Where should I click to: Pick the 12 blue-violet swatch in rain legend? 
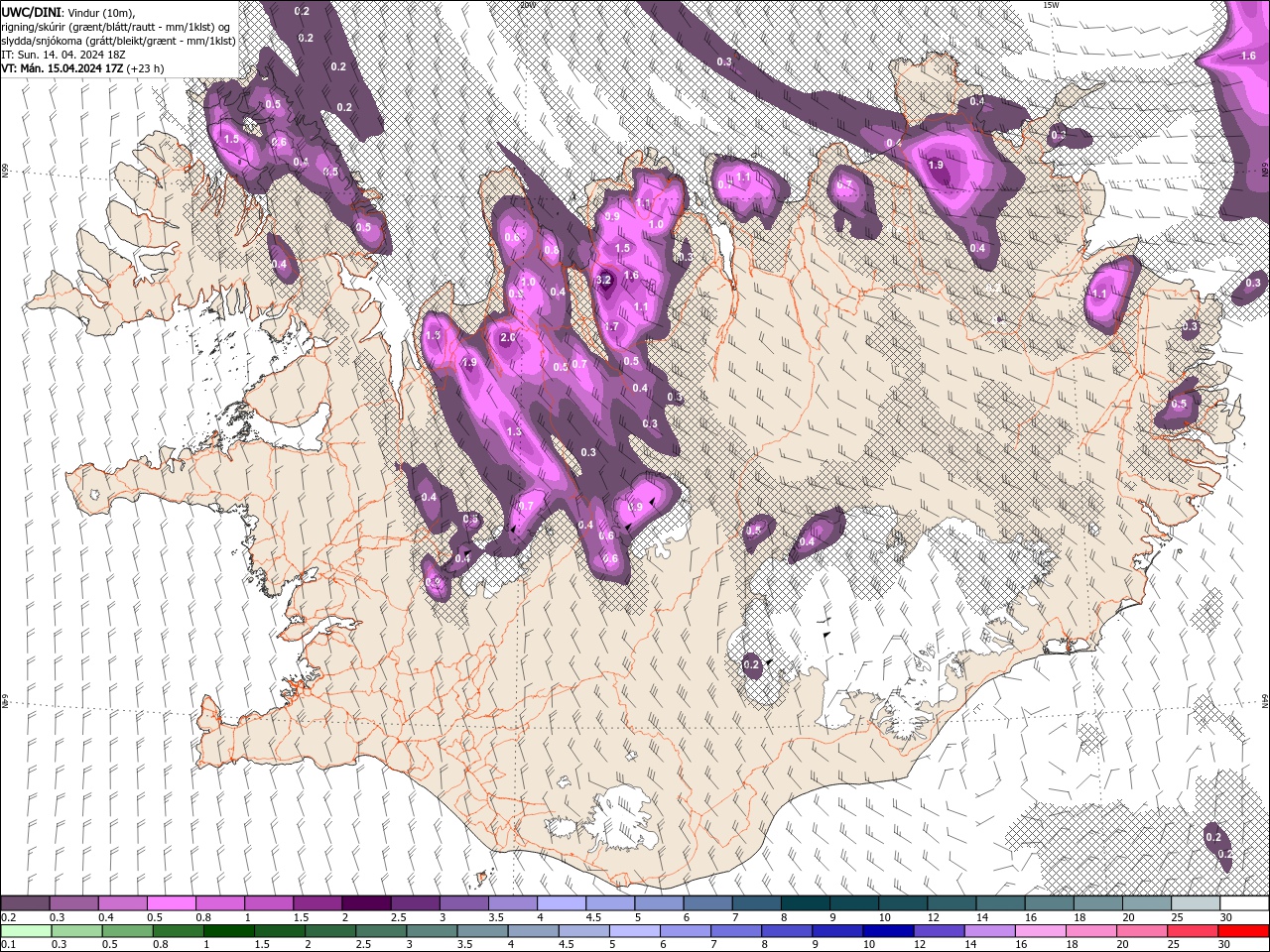coord(940,930)
